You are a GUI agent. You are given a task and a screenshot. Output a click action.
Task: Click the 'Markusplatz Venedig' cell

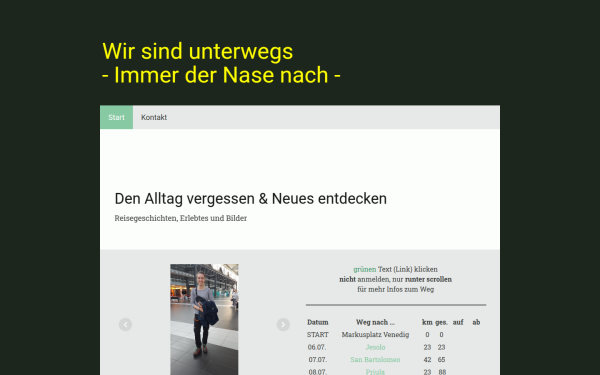[x=375, y=335]
